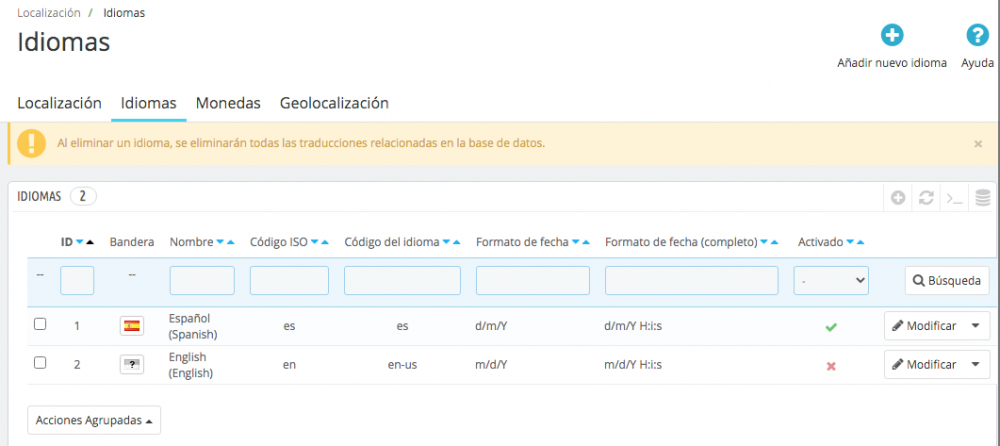Click the en-us language code
The image size is (1000, 446).
point(402,365)
